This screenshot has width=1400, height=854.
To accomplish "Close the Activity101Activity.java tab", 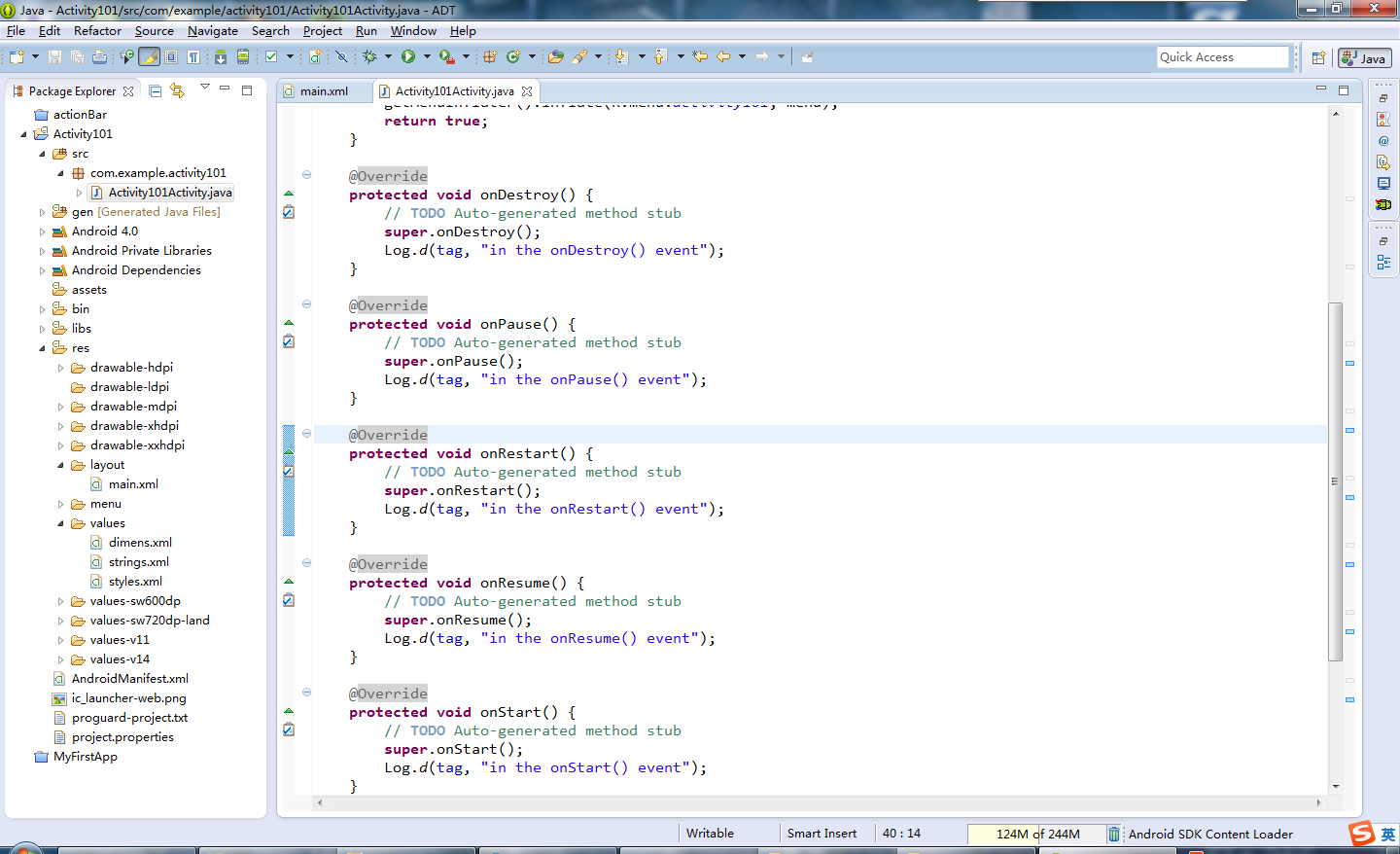I will point(527,91).
